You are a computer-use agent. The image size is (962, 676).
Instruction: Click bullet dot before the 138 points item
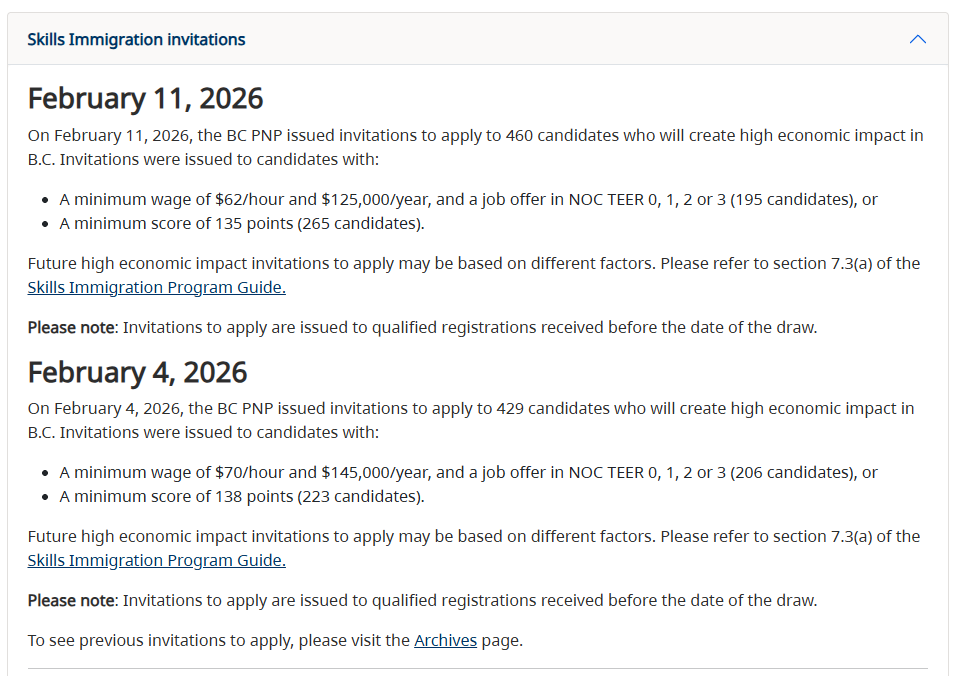[46, 497]
